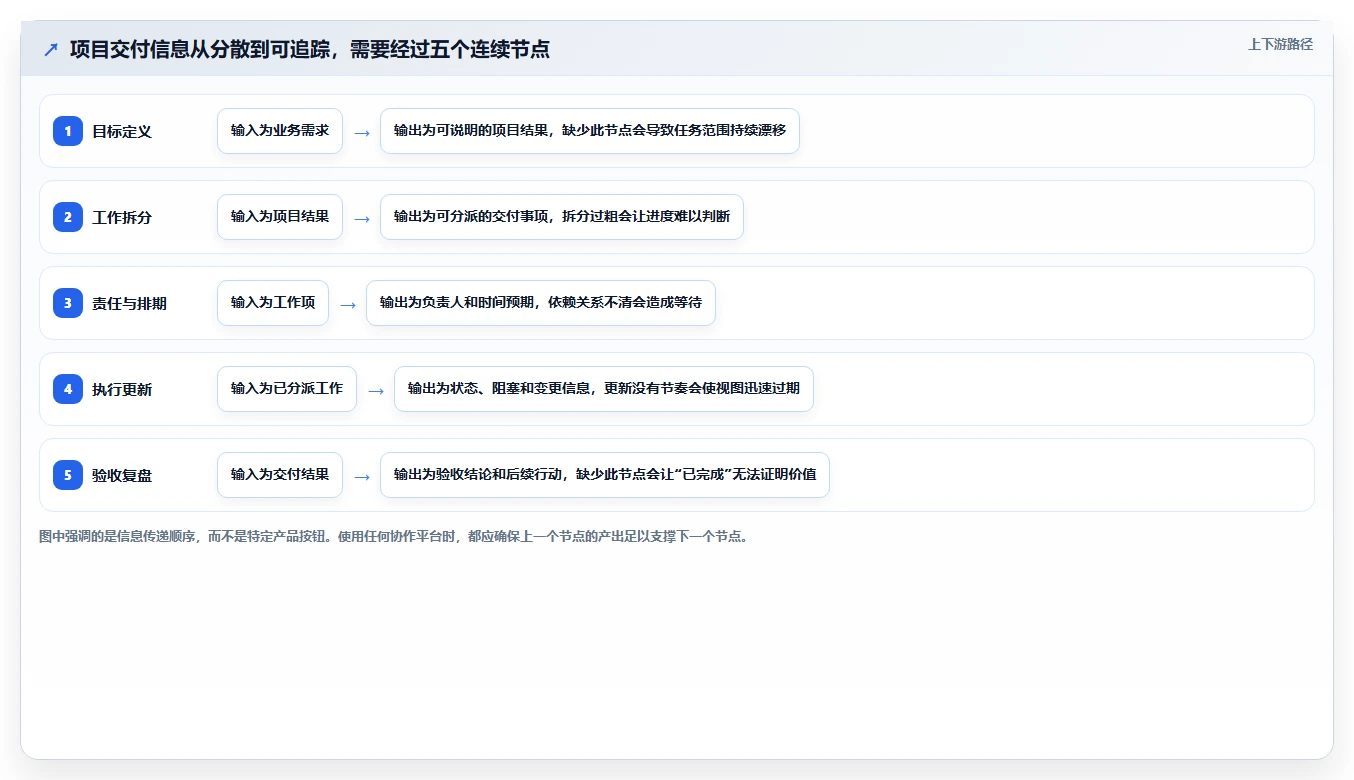Click the arrow after 输入为项目结果
This screenshot has width=1354, height=780.
tap(362, 218)
